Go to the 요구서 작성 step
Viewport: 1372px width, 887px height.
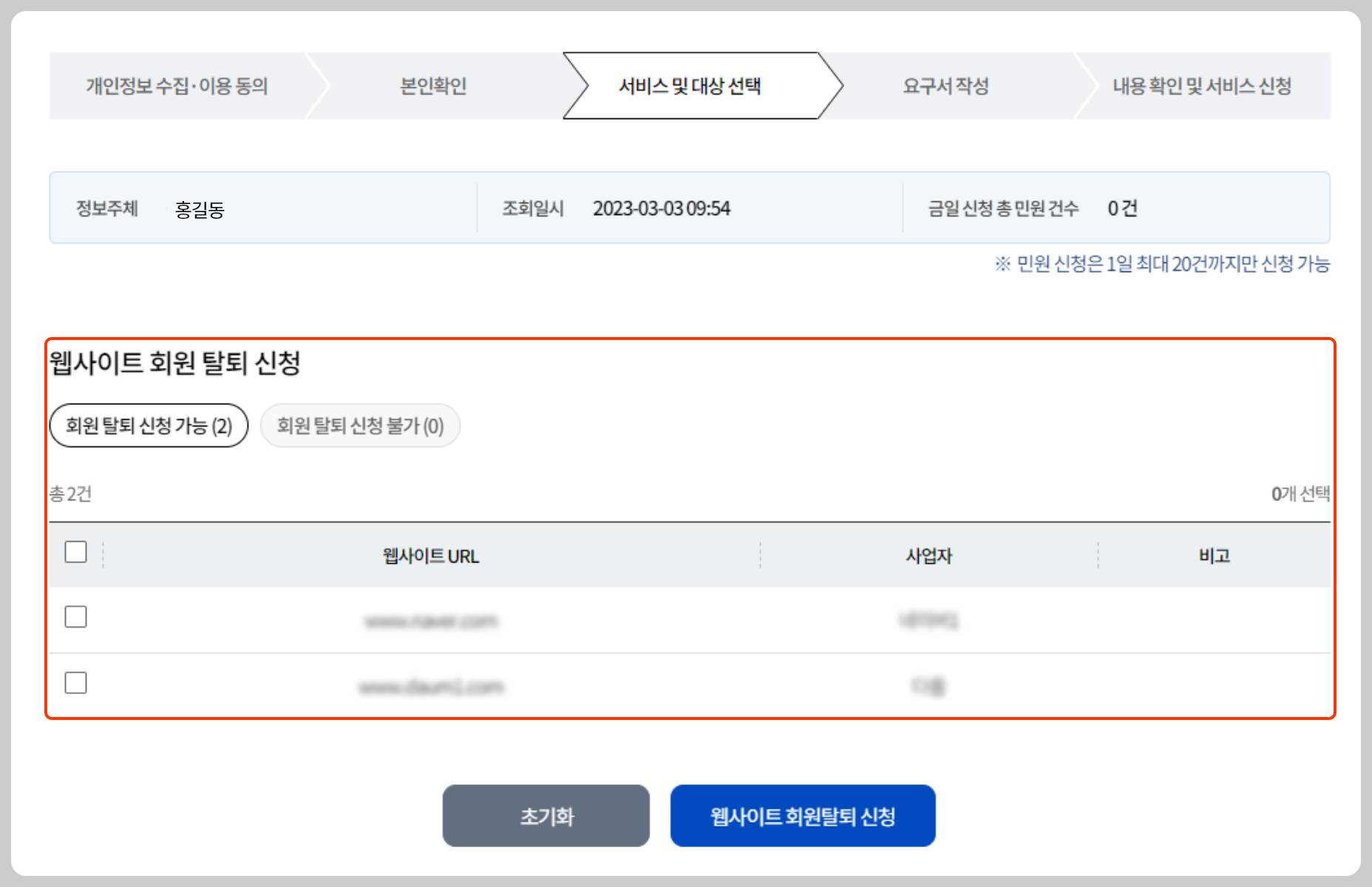(x=948, y=86)
